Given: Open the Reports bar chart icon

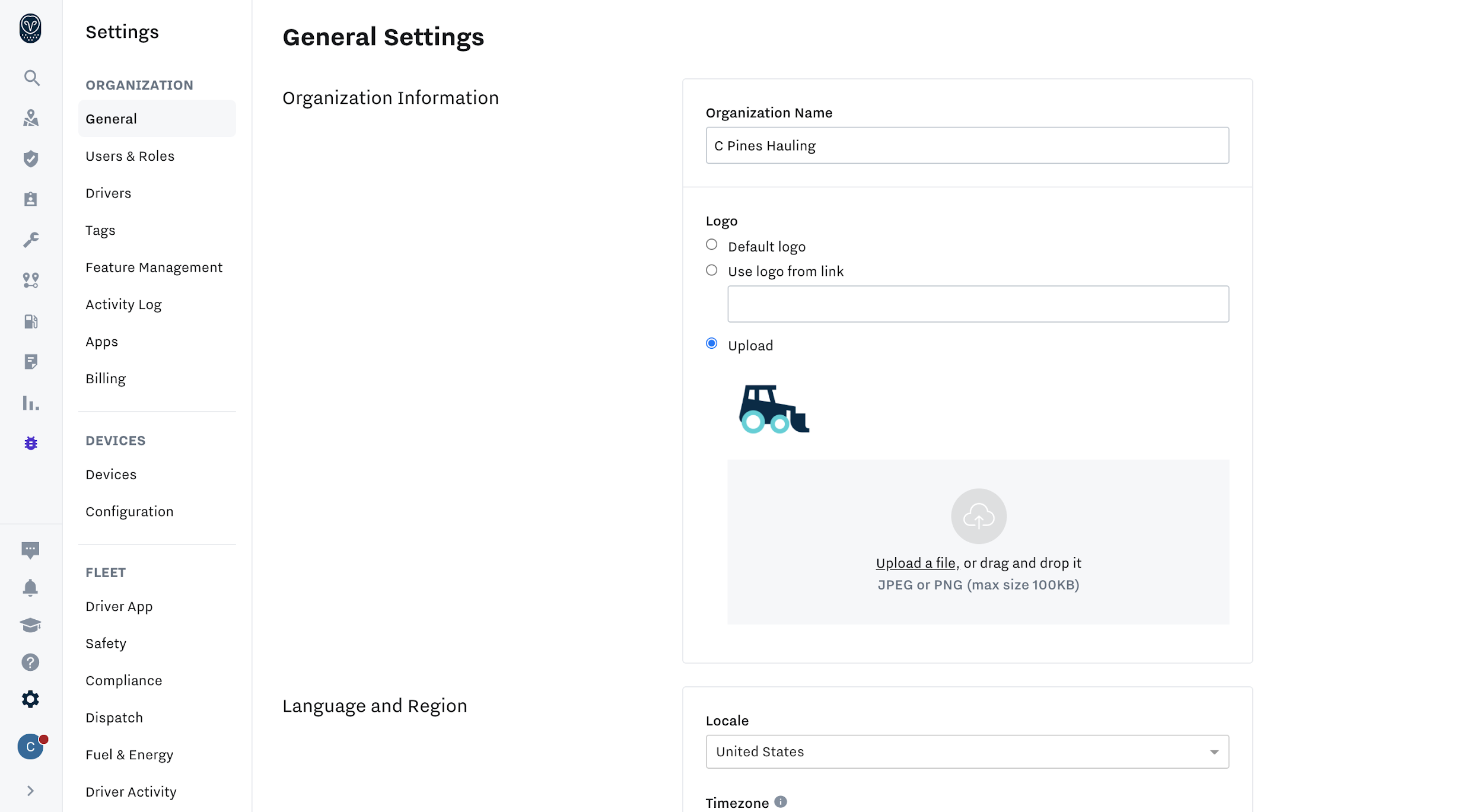Looking at the screenshot, I should [x=31, y=403].
